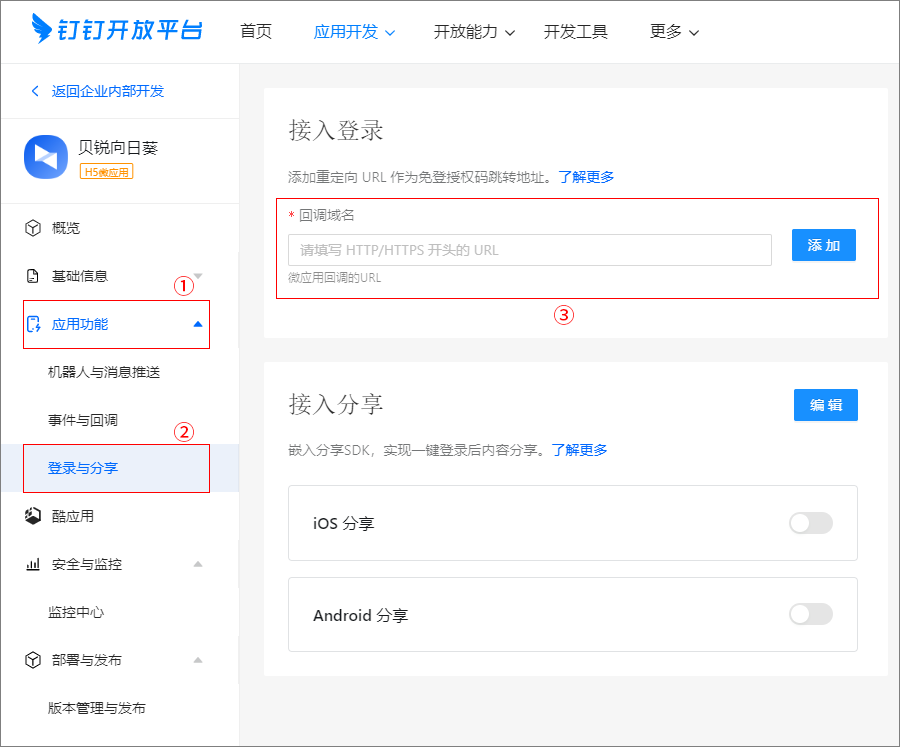Click the 贝锐向日葵 app icon
This screenshot has height=747, width=900.
pos(45,158)
